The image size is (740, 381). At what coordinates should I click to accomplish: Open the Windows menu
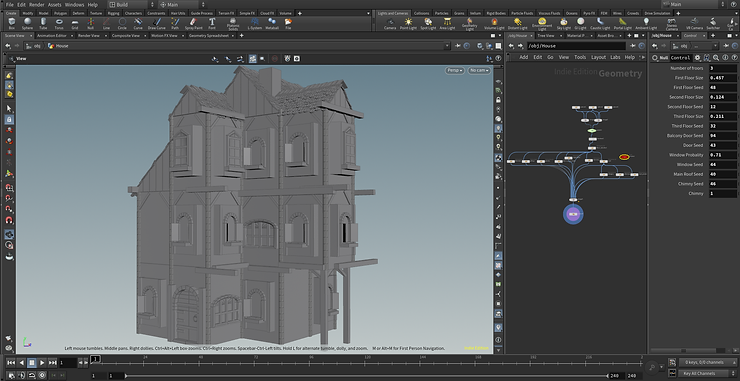pyautogui.click(x=74, y=5)
